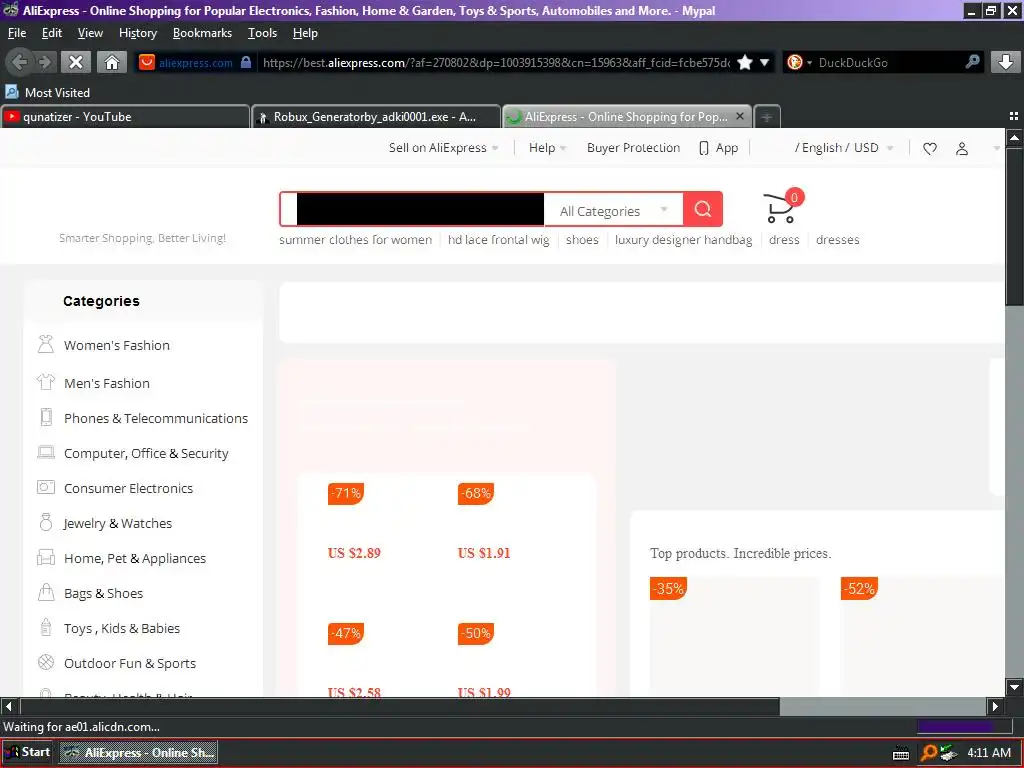Open the History menu

pyautogui.click(x=138, y=33)
